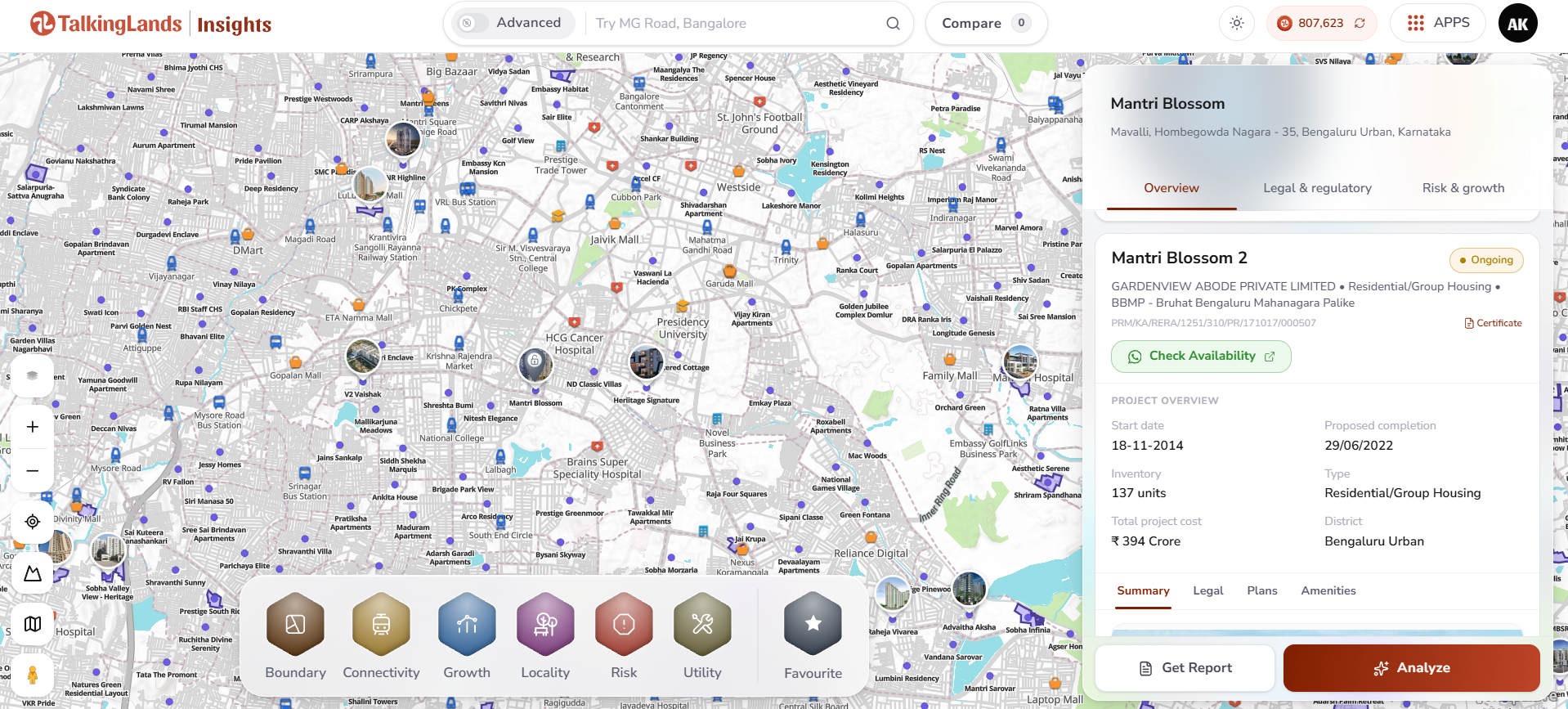Open the AK user avatar menu
Screen dimensions: 1568x709
[1518, 23]
